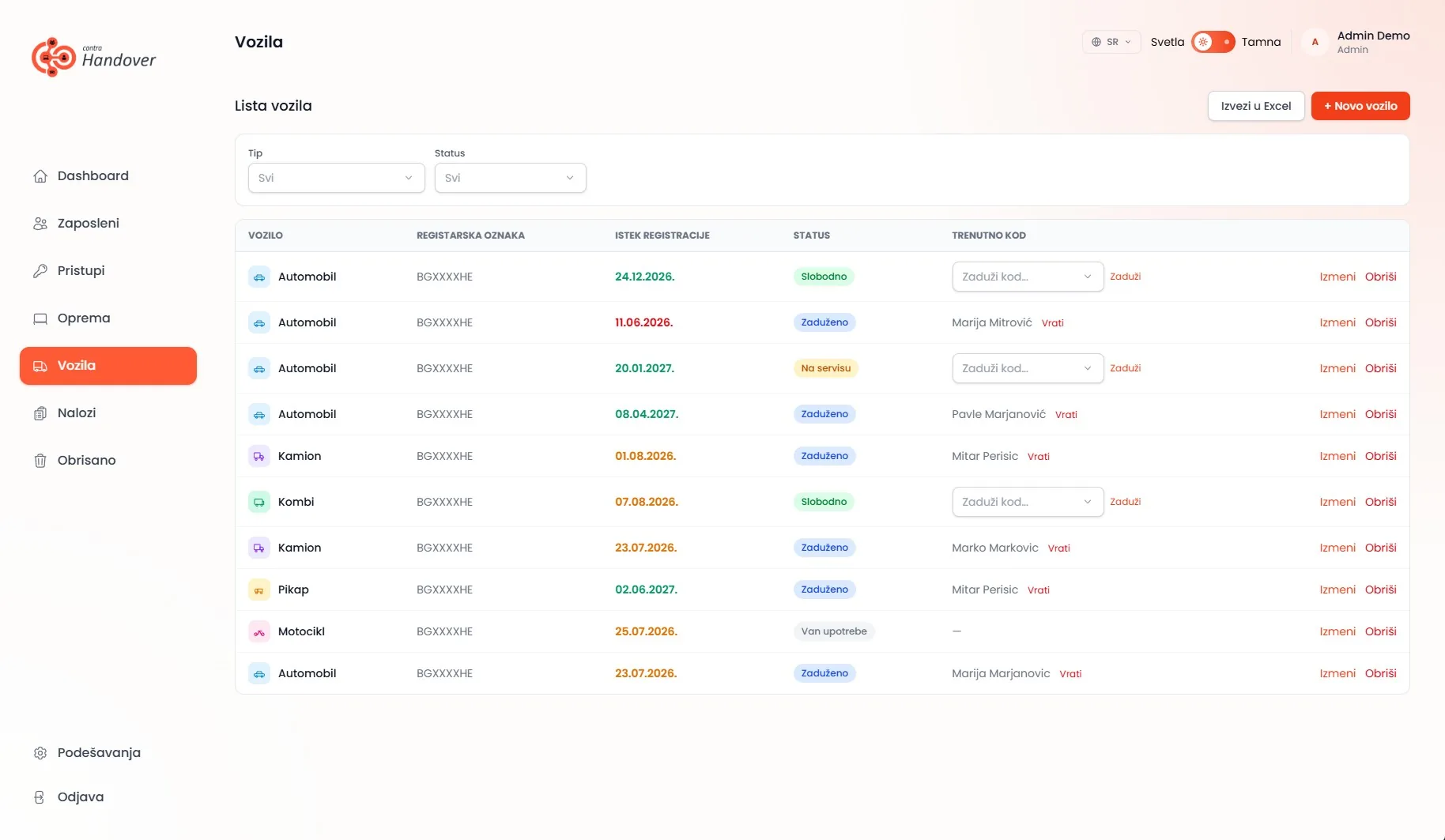Click the Izvezi u Excel button
This screenshot has height=840, width=1445.
point(1255,106)
